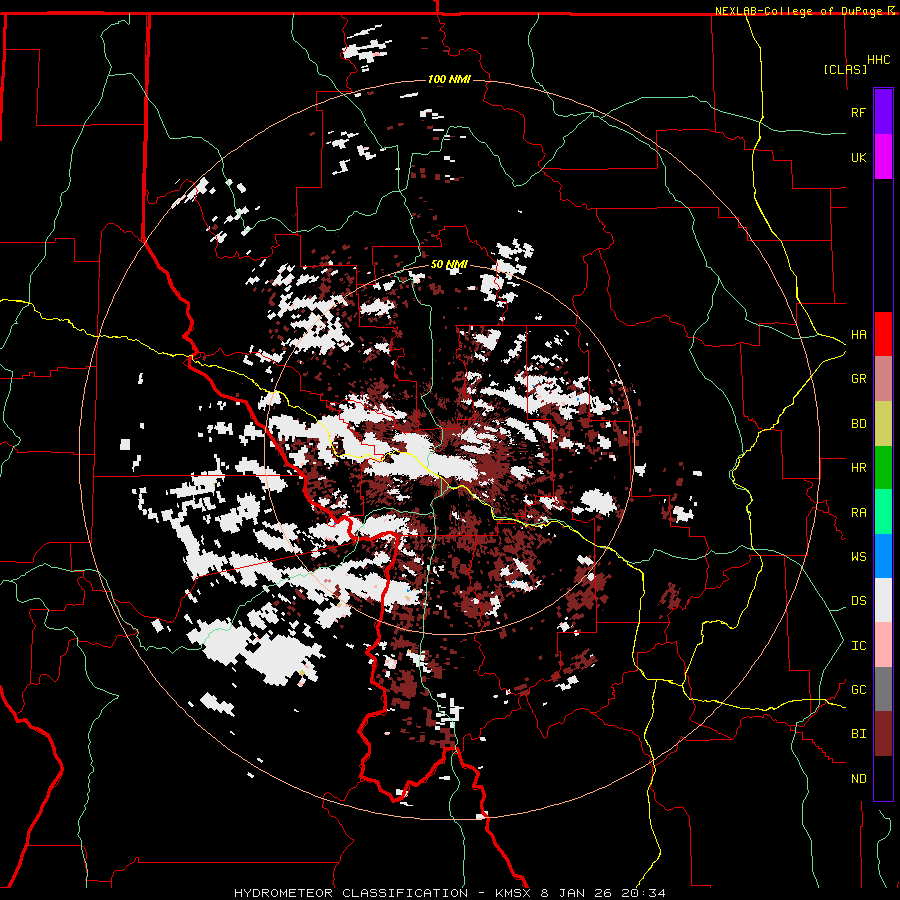Click the GC gray legend swatch
This screenshot has height=900, width=900.
click(x=883, y=689)
